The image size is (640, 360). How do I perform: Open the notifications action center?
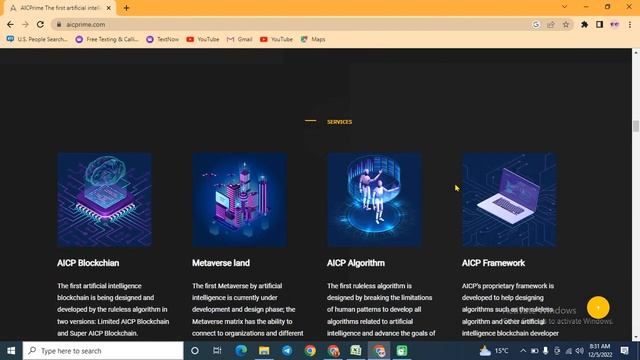pyautogui.click(x=624, y=351)
